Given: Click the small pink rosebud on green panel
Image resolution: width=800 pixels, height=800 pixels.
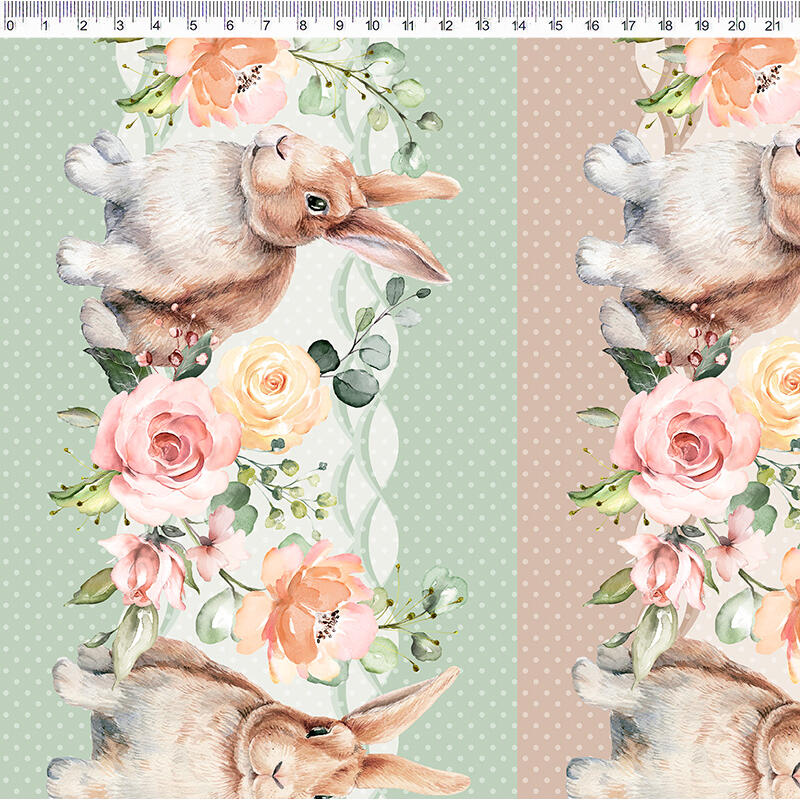Looking at the screenshot, I should (x=145, y=570).
